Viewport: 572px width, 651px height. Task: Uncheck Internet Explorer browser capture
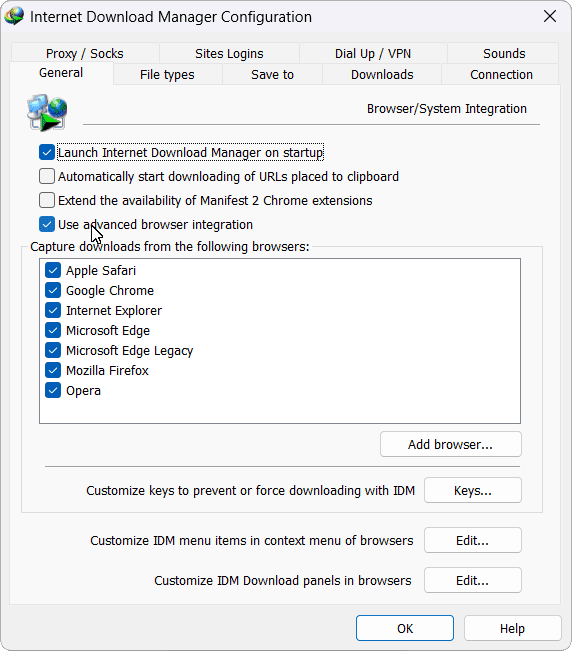point(53,310)
